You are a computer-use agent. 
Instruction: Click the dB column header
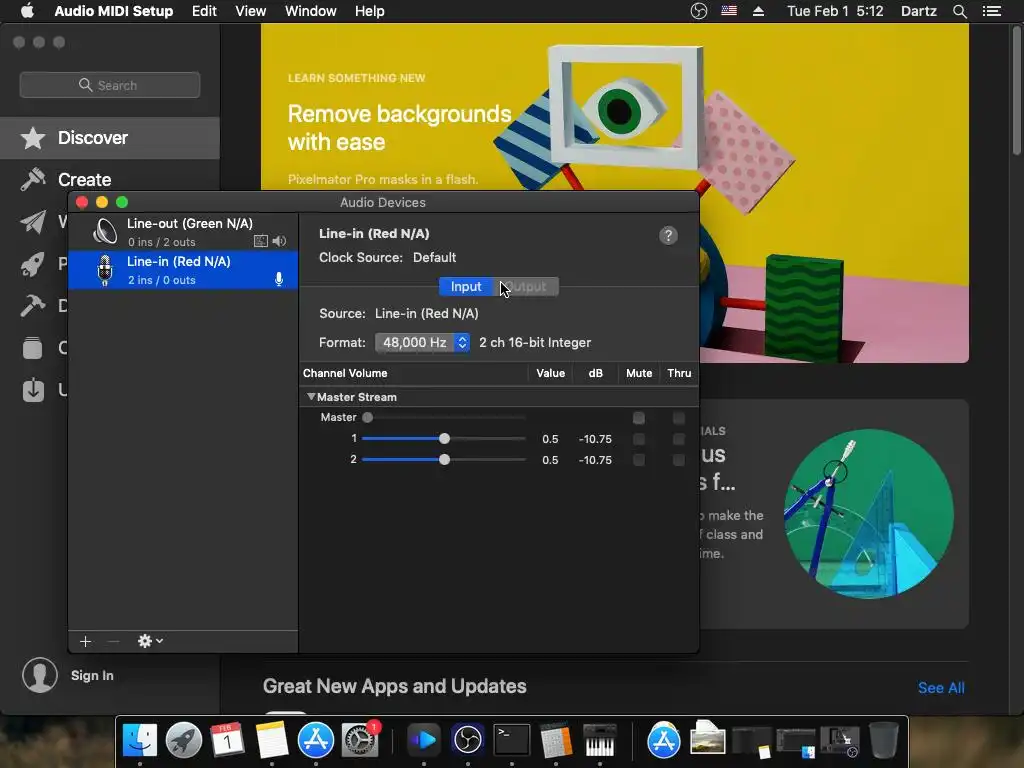(596, 373)
